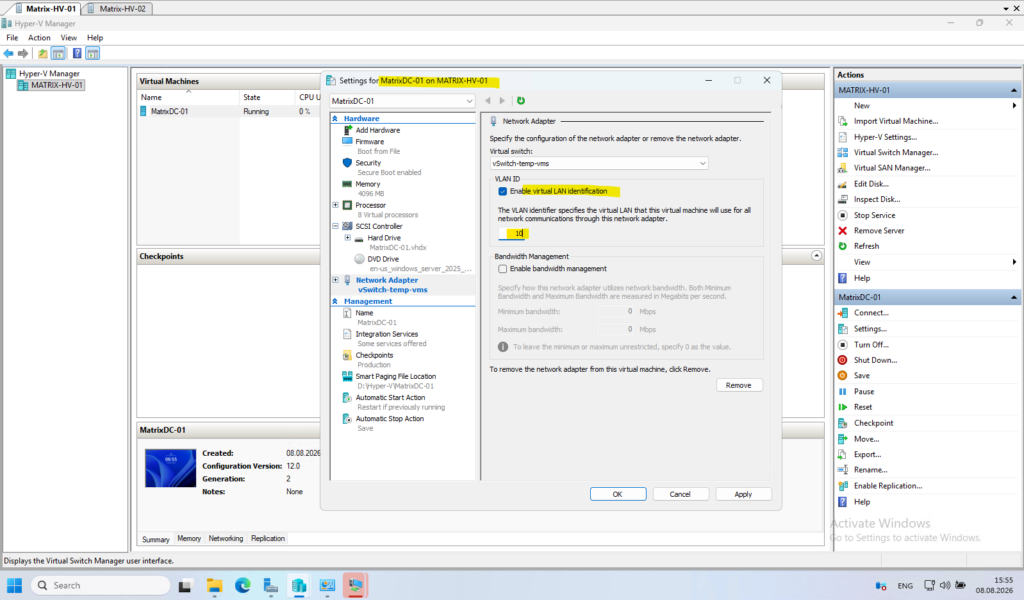Expand the Hard Drive node
This screenshot has height=600, width=1024.
347,238
